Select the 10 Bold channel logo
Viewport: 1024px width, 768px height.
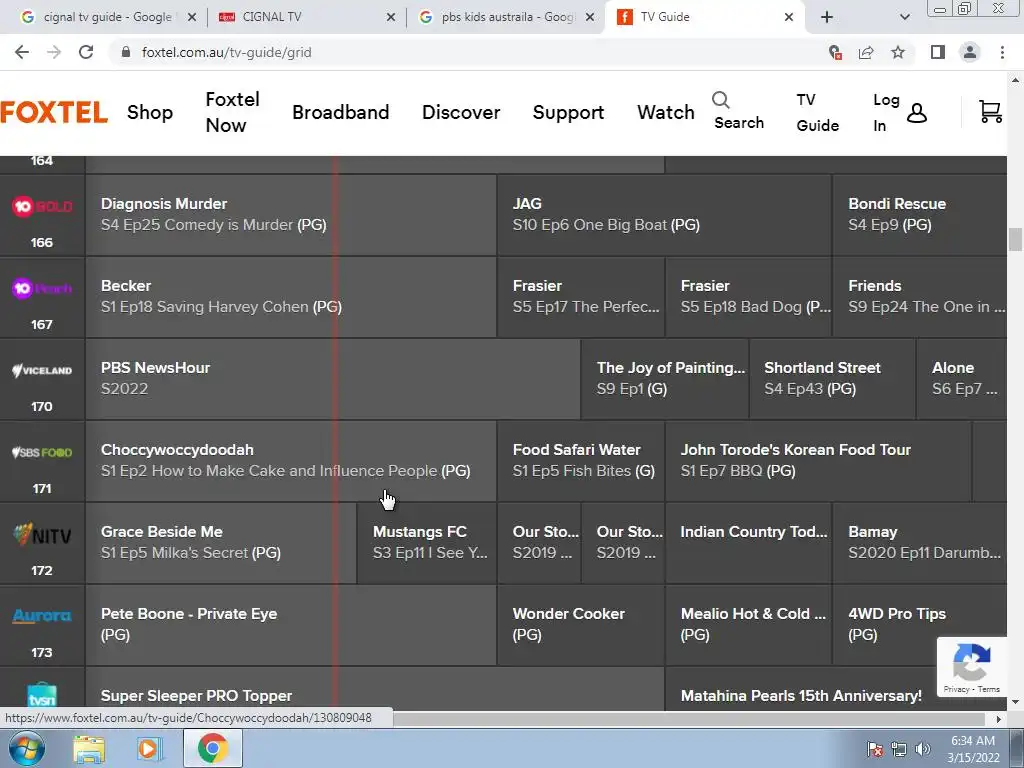click(x=42, y=206)
